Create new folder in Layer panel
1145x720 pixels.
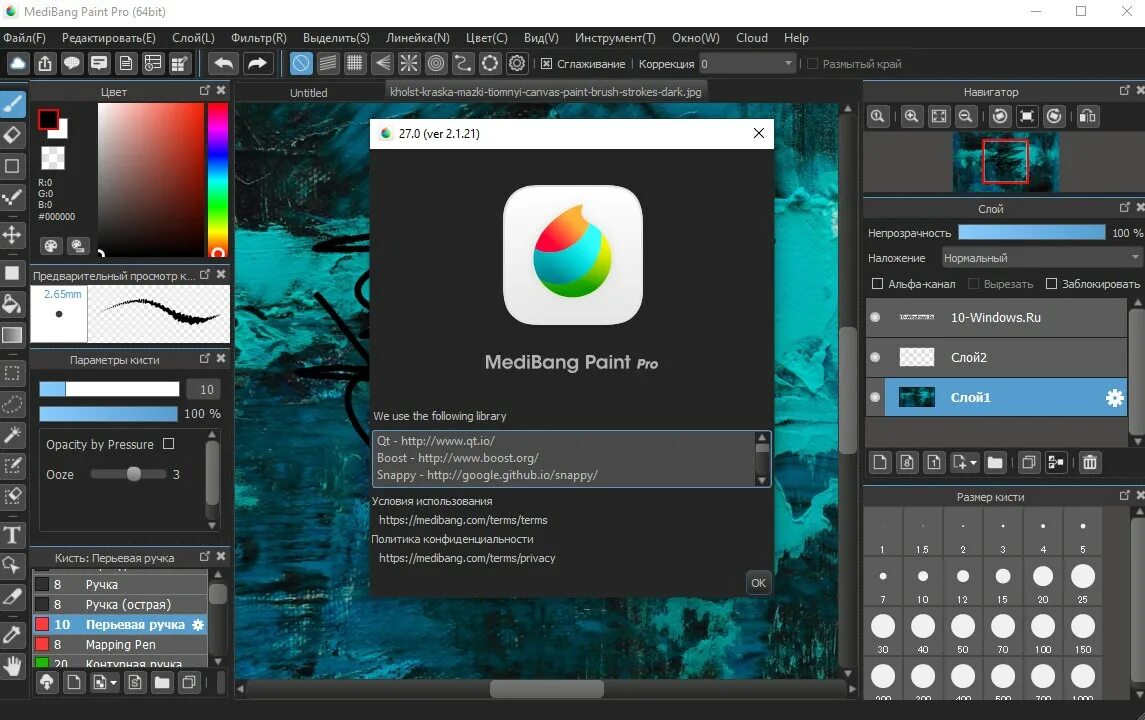point(995,462)
